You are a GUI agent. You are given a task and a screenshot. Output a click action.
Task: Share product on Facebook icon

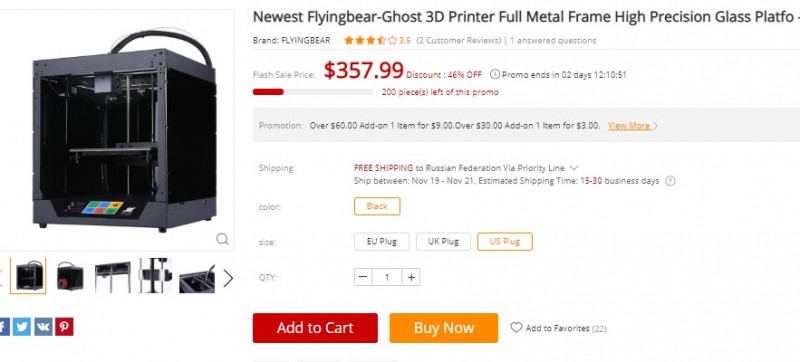[x=4, y=327]
